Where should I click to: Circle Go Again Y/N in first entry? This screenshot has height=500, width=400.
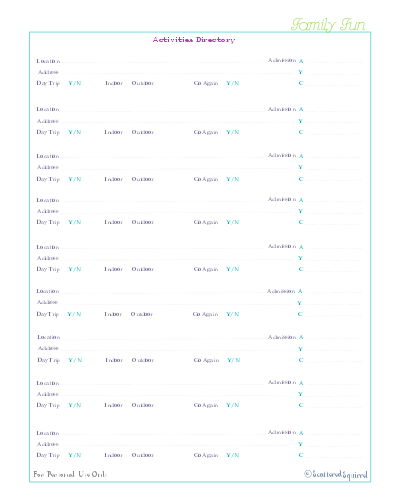pos(233,83)
